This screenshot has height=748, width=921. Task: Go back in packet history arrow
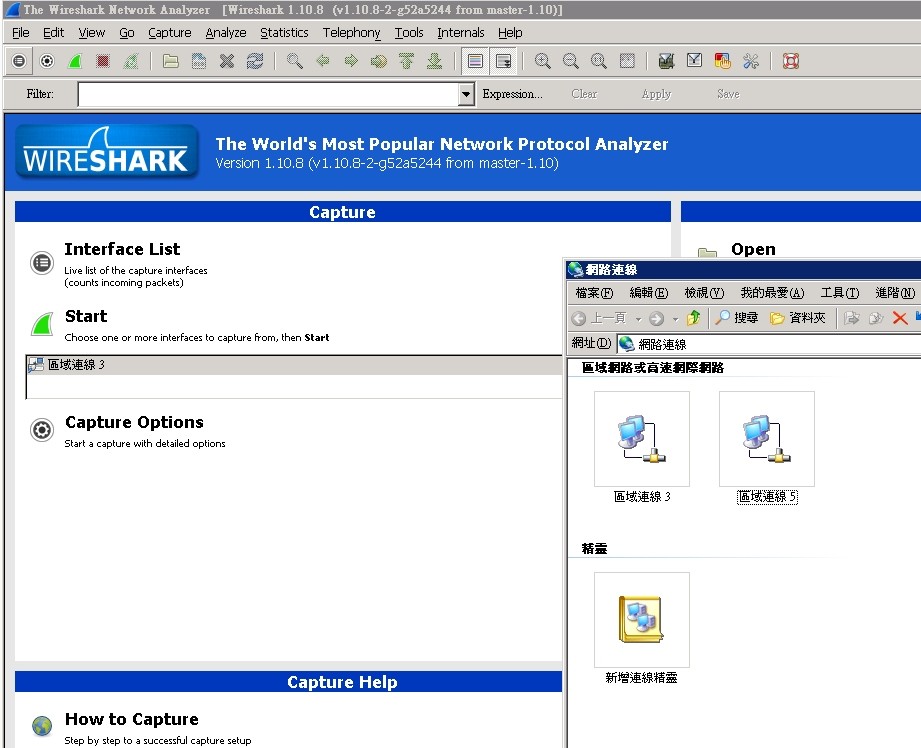point(322,61)
